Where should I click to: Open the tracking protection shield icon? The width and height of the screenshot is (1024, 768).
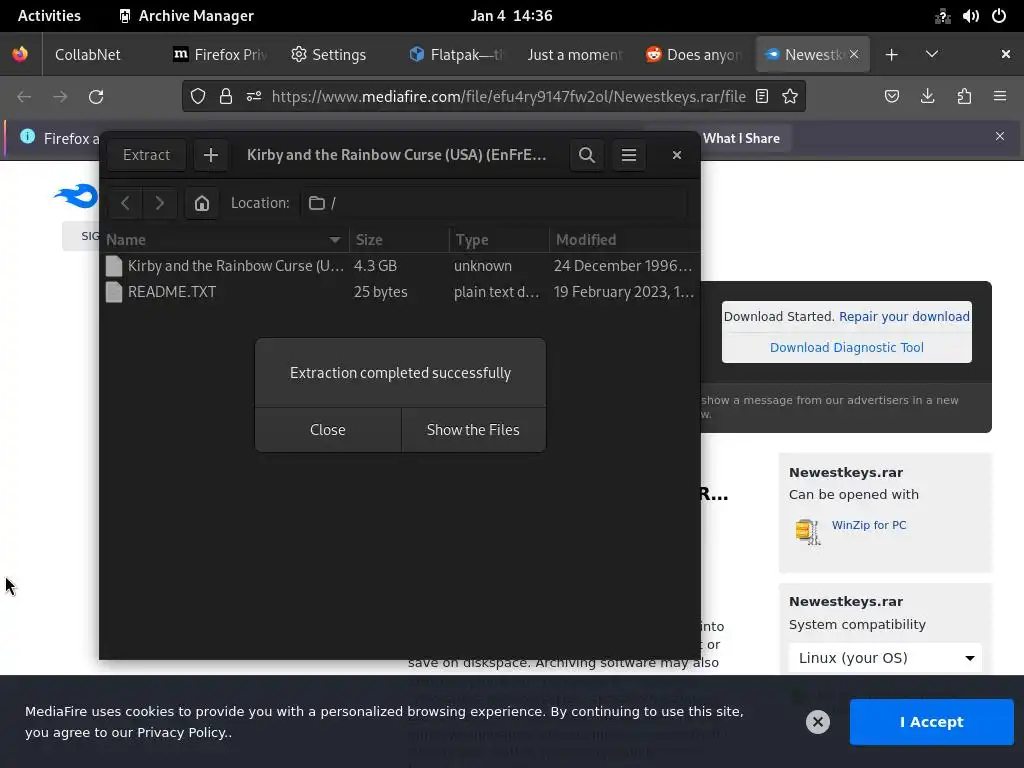click(x=198, y=97)
